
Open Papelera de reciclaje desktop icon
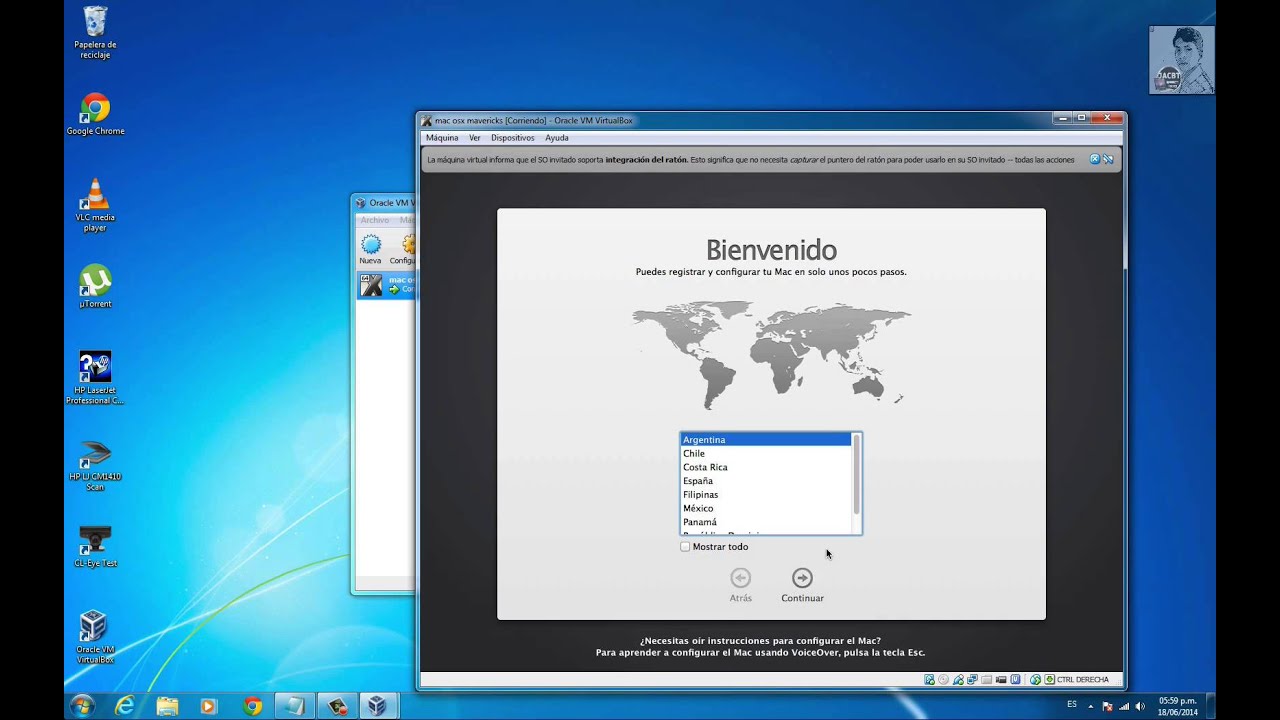coord(95,32)
